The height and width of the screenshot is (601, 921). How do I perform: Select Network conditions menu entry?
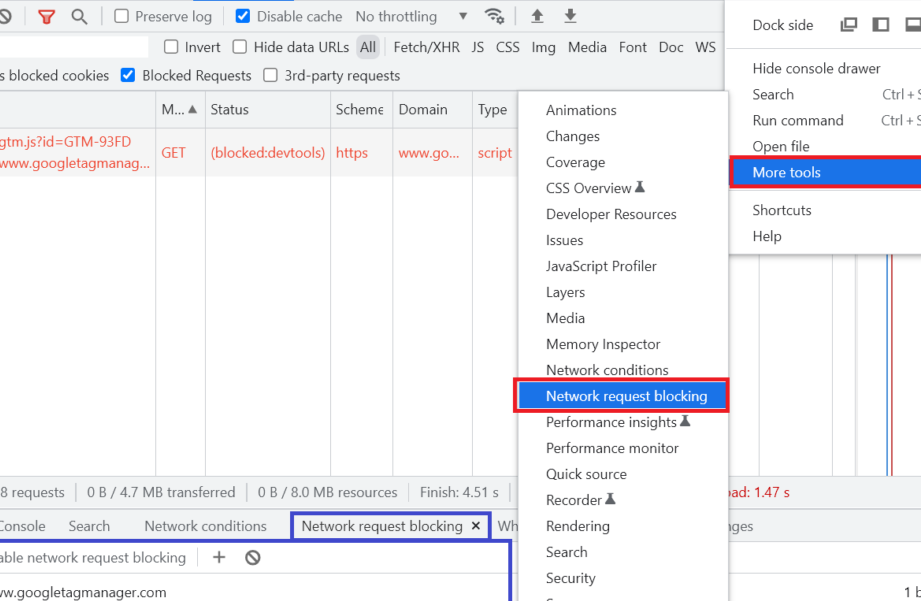point(623,370)
